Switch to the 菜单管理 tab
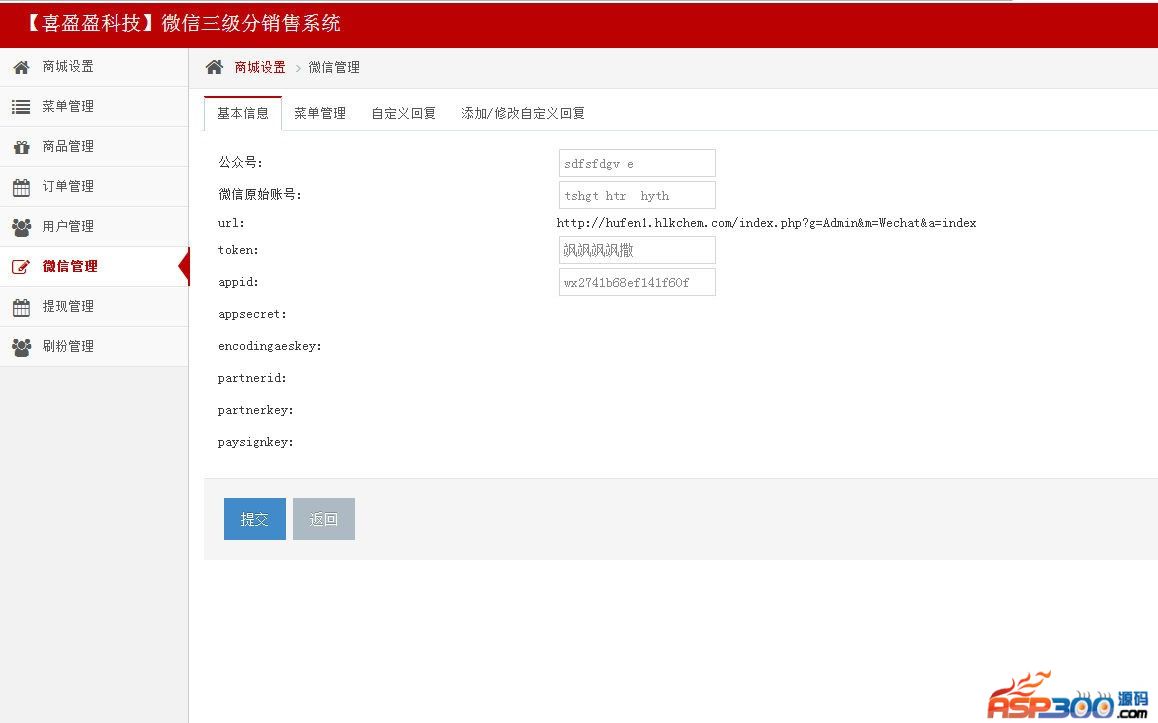This screenshot has height=723, width=1158. 320,113
